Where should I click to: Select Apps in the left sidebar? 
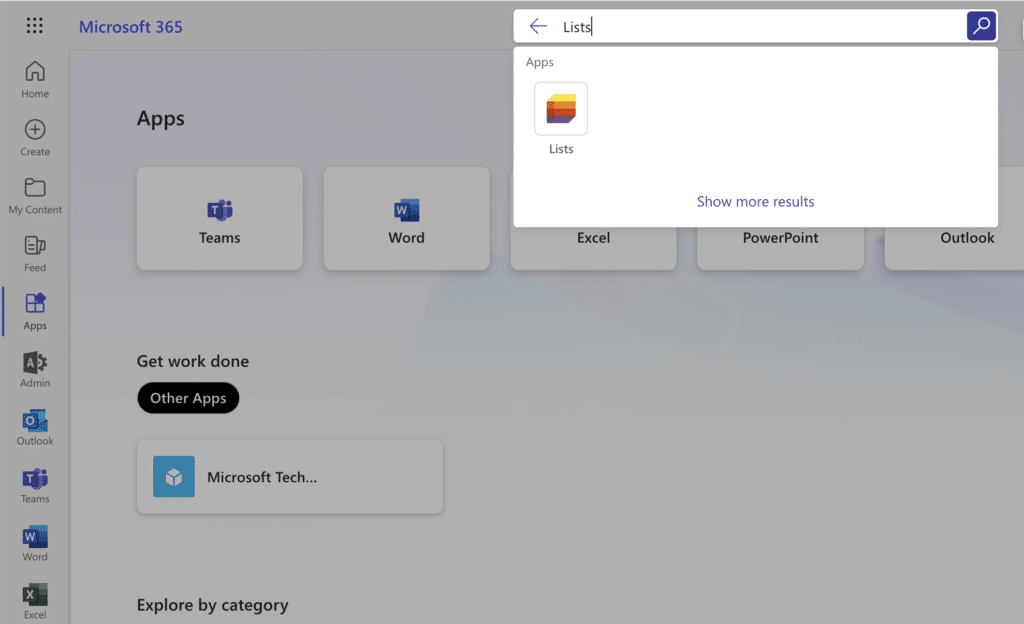[35, 311]
